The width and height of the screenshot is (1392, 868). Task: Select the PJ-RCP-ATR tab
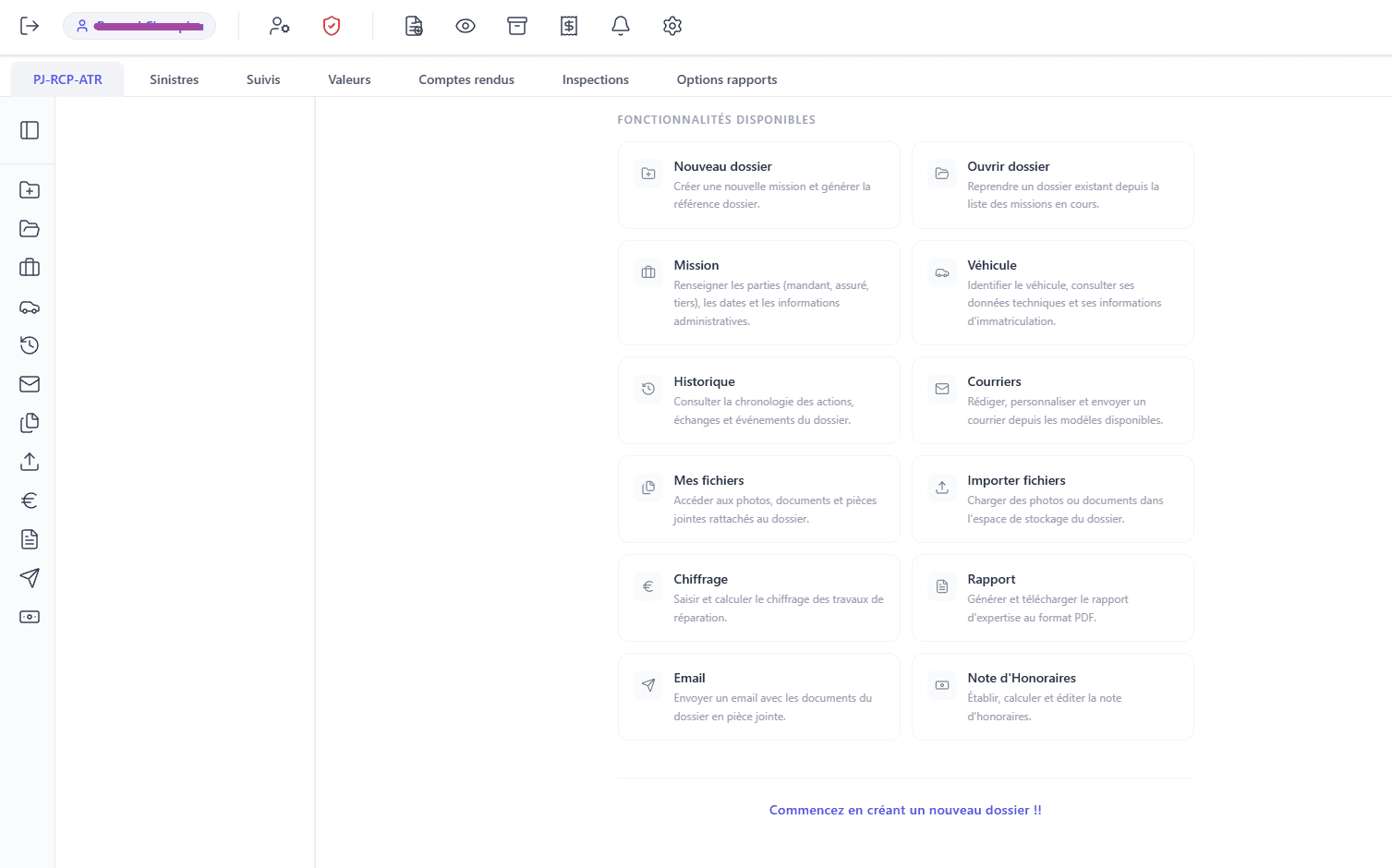click(x=67, y=79)
